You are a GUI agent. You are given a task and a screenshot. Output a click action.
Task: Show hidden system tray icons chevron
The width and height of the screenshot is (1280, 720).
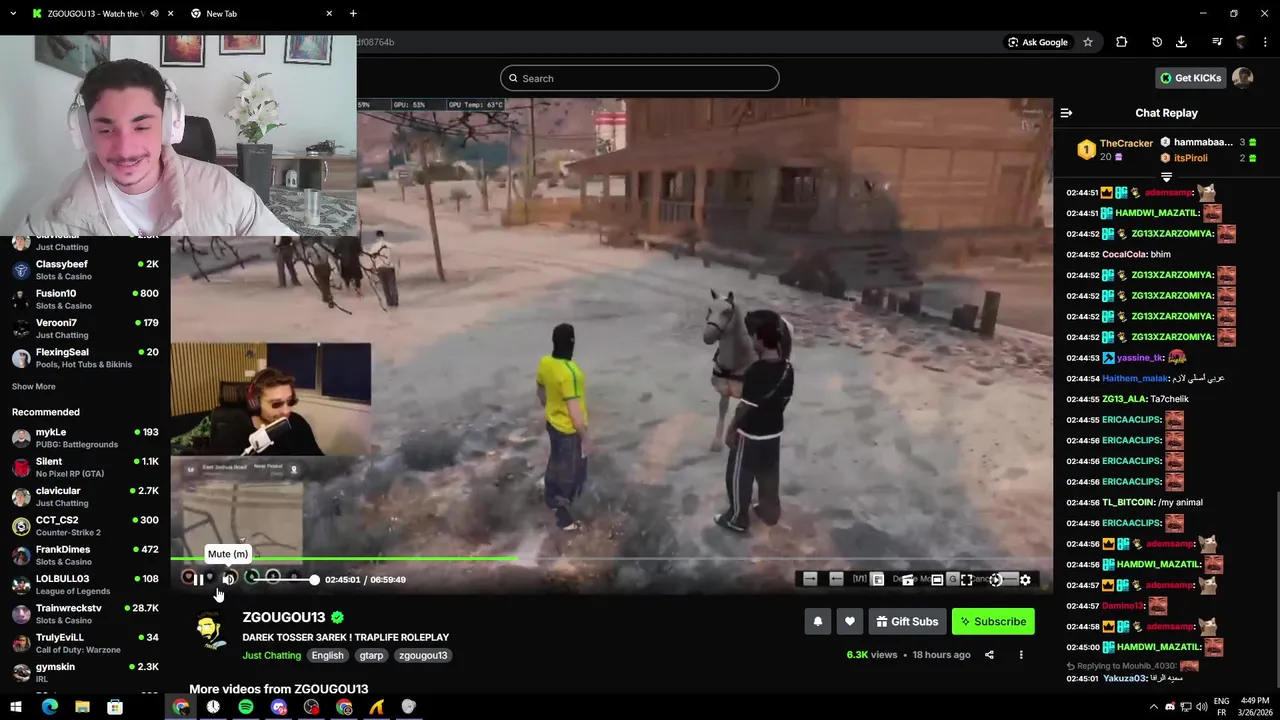click(x=1153, y=707)
